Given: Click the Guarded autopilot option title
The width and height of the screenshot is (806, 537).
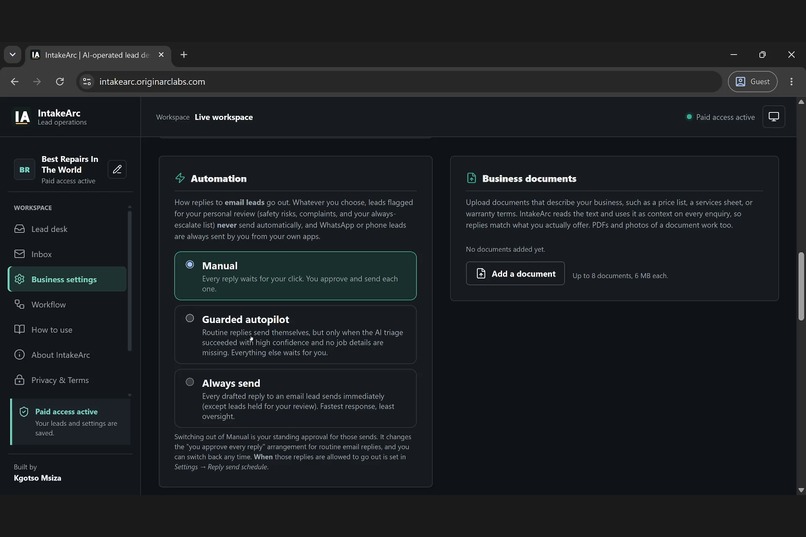Looking at the screenshot, I should click(x=245, y=320).
